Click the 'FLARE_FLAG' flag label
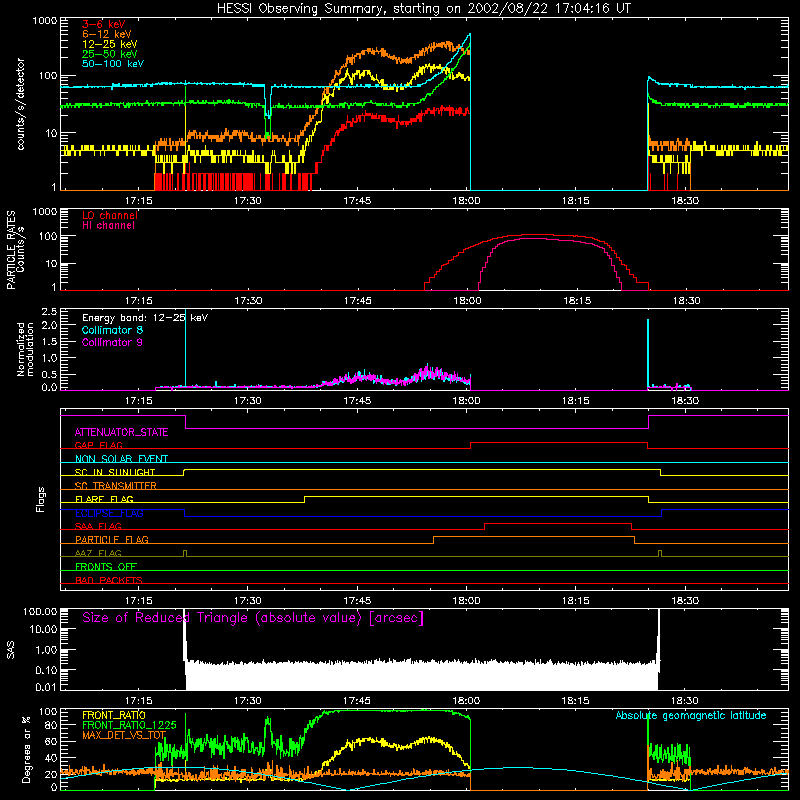The height and width of the screenshot is (800, 800). (x=104, y=499)
